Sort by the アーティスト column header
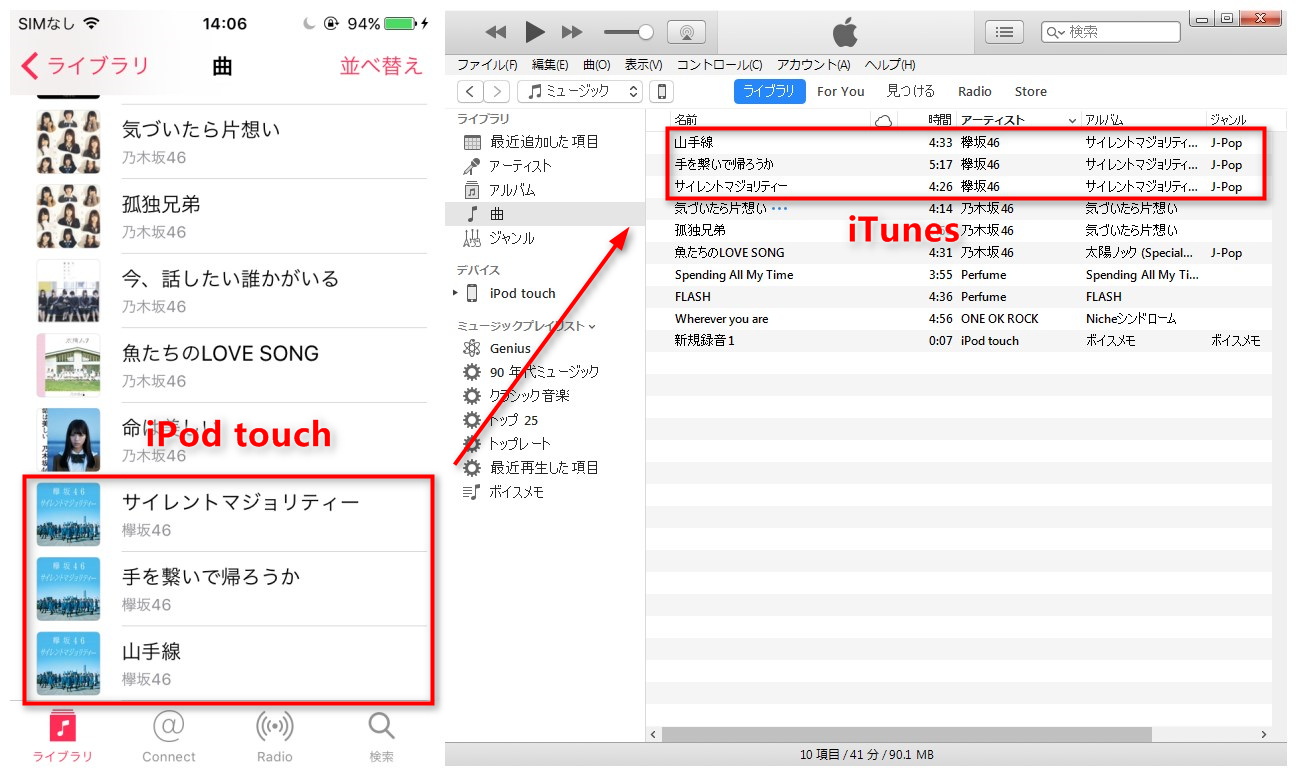Screen dimensions: 1297x776 [x=1018, y=120]
